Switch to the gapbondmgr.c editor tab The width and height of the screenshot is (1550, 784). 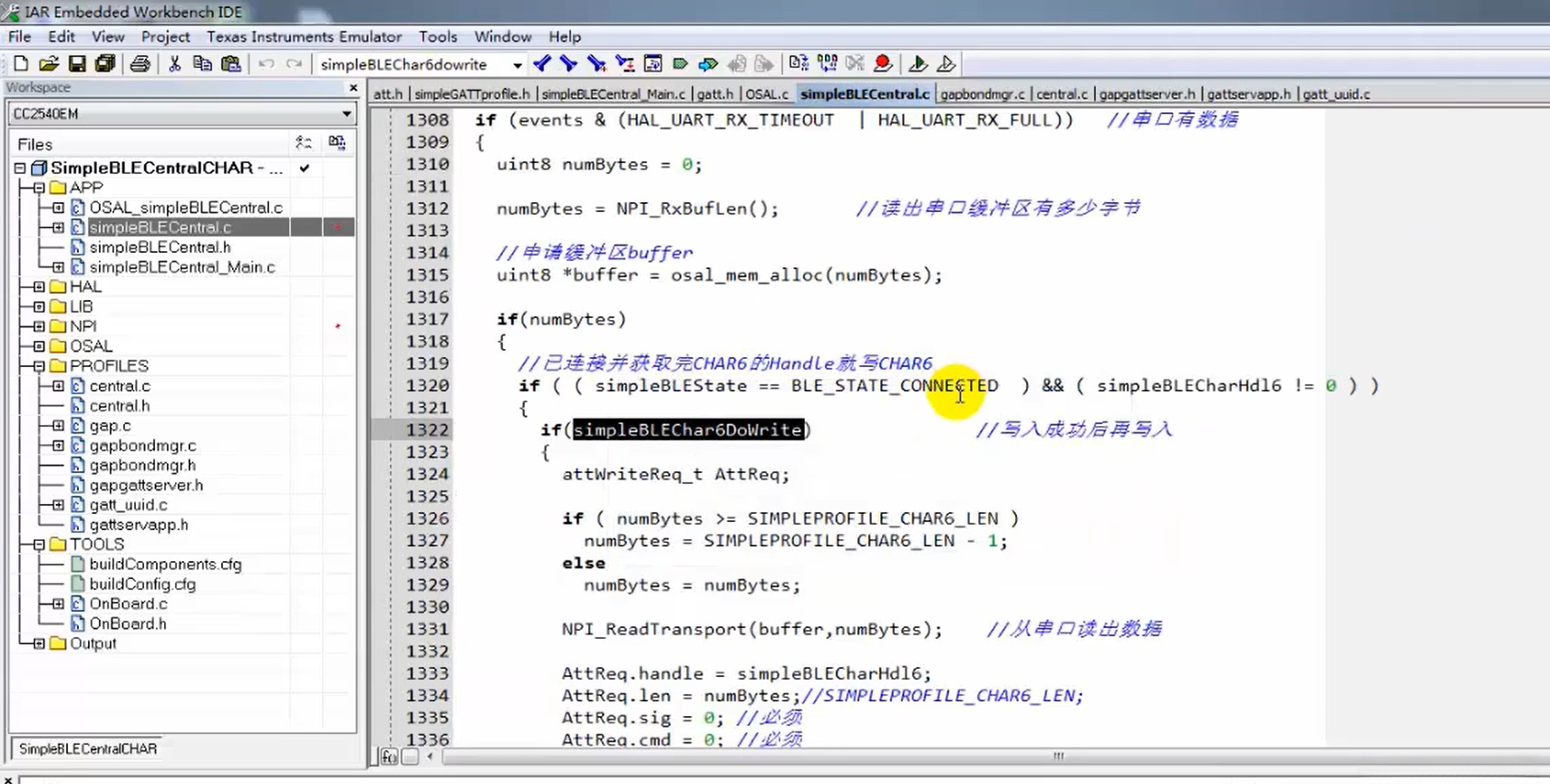pos(983,94)
